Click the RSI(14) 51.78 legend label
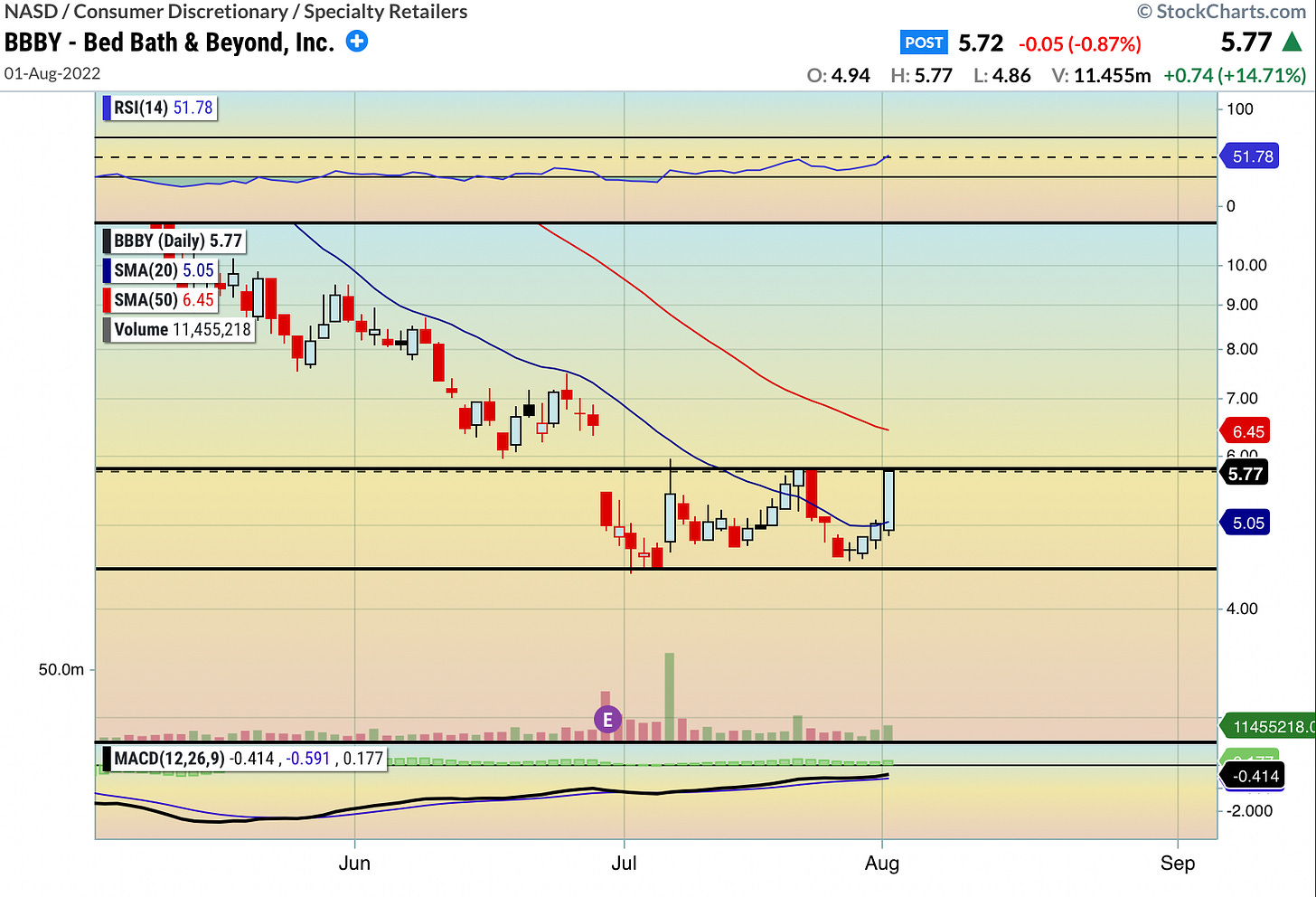The height and width of the screenshot is (897, 1316). (160, 108)
